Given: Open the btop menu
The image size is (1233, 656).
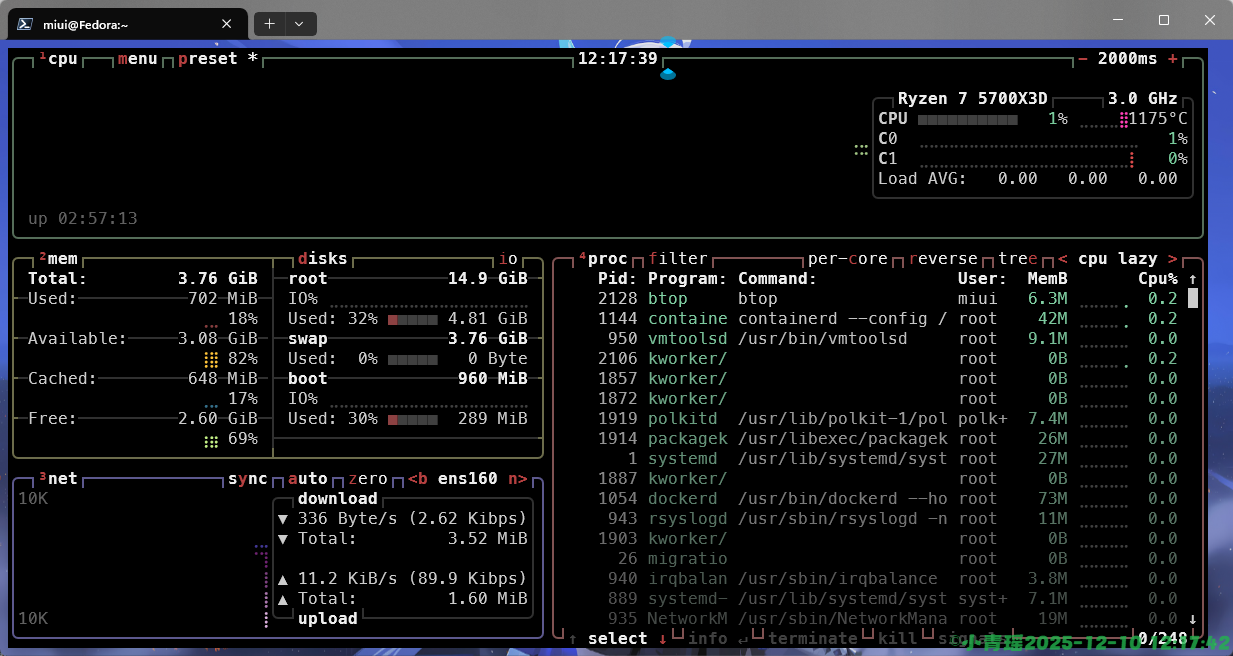Looking at the screenshot, I should click(x=137, y=59).
